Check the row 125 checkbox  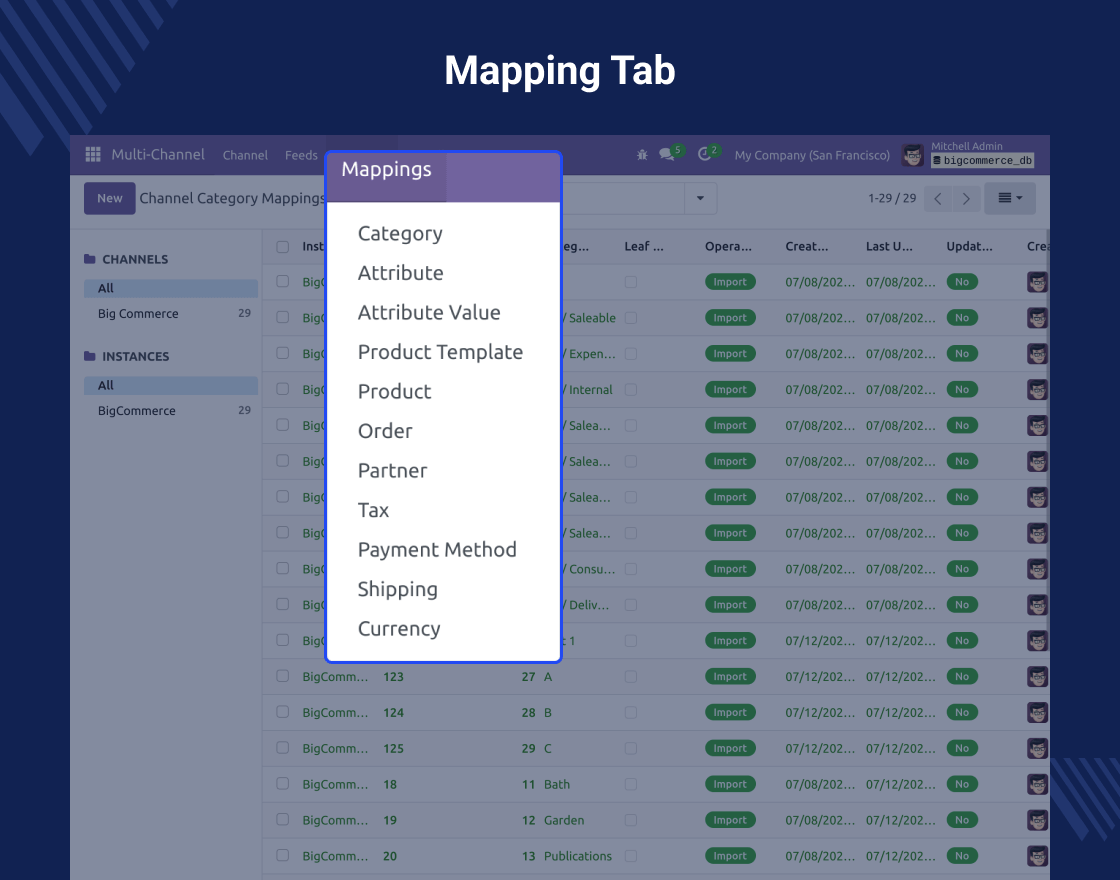[x=283, y=747]
